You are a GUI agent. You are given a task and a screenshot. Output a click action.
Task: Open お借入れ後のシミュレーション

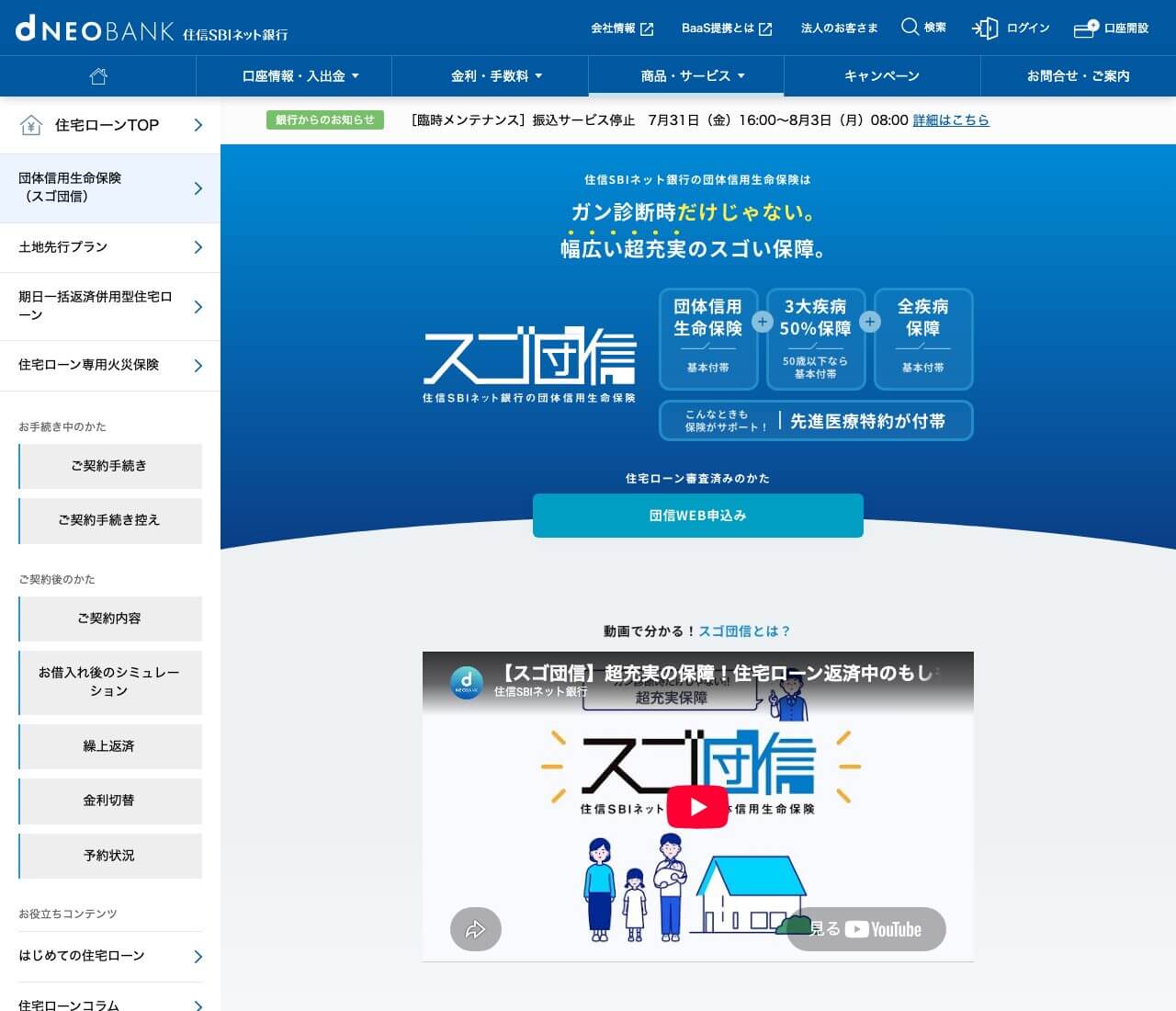[x=110, y=682]
